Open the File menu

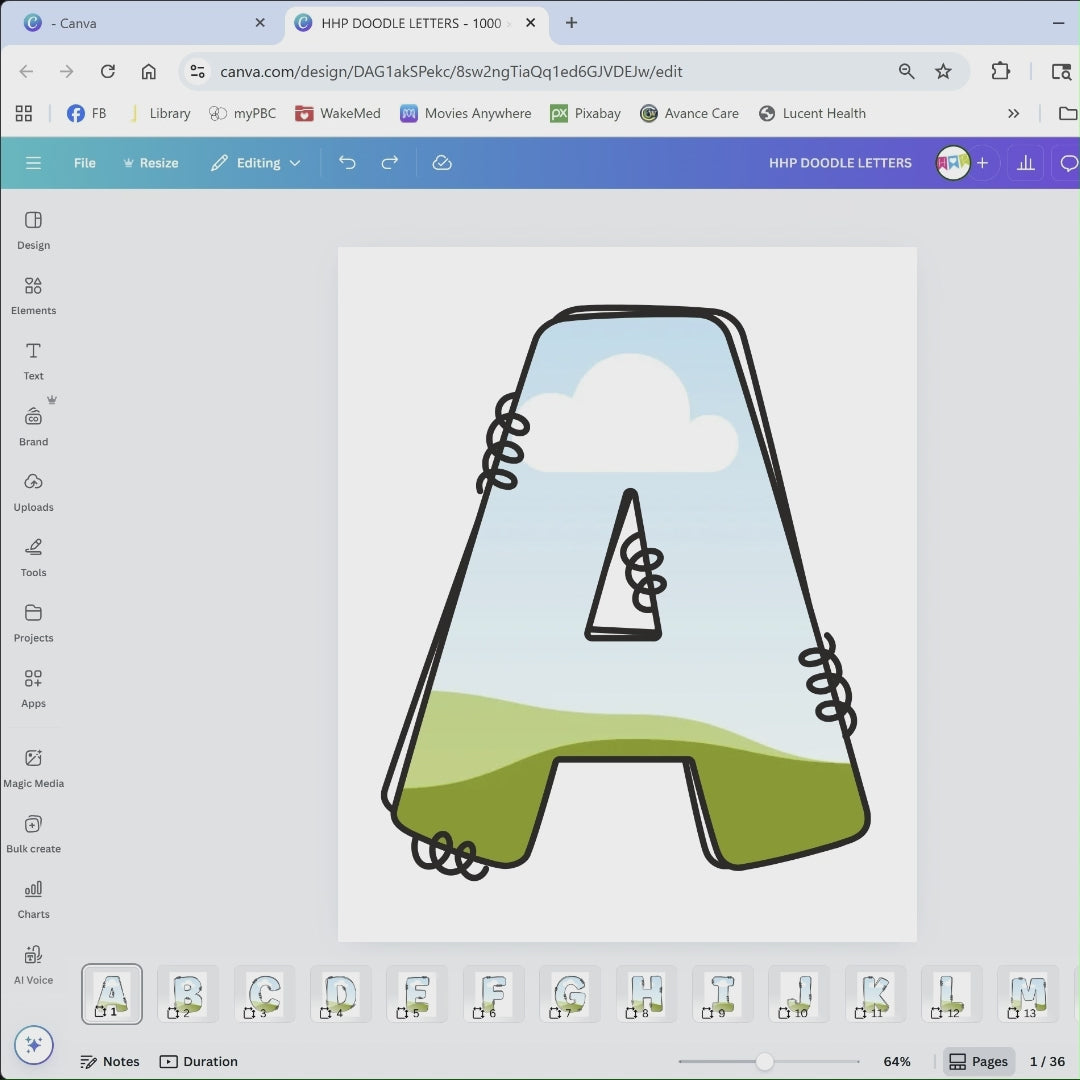pyautogui.click(x=85, y=163)
